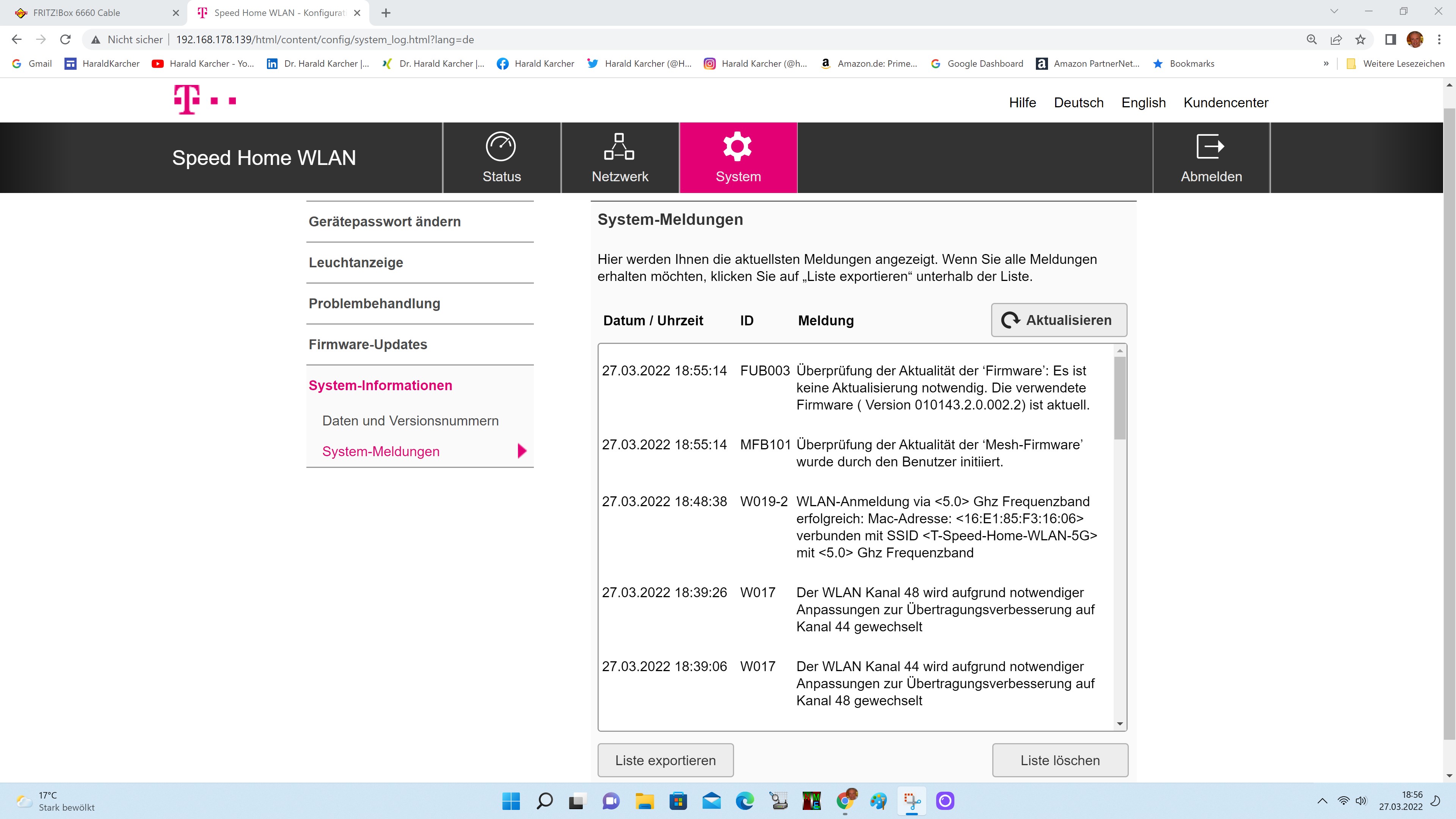
Task: Open Firmware-Updates menu entry
Action: coord(368,344)
